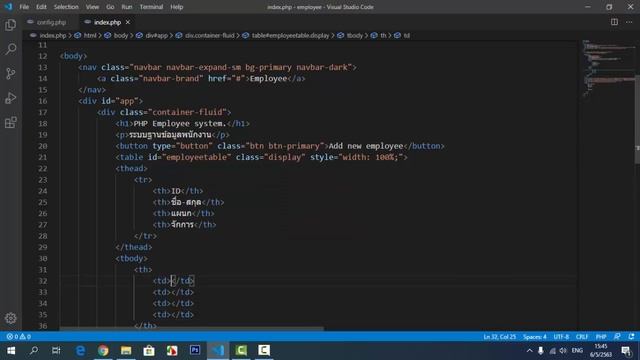Viewport: 640px width, 360px height.
Task: Open Windows Action Center notifications
Action: [x=626, y=351]
